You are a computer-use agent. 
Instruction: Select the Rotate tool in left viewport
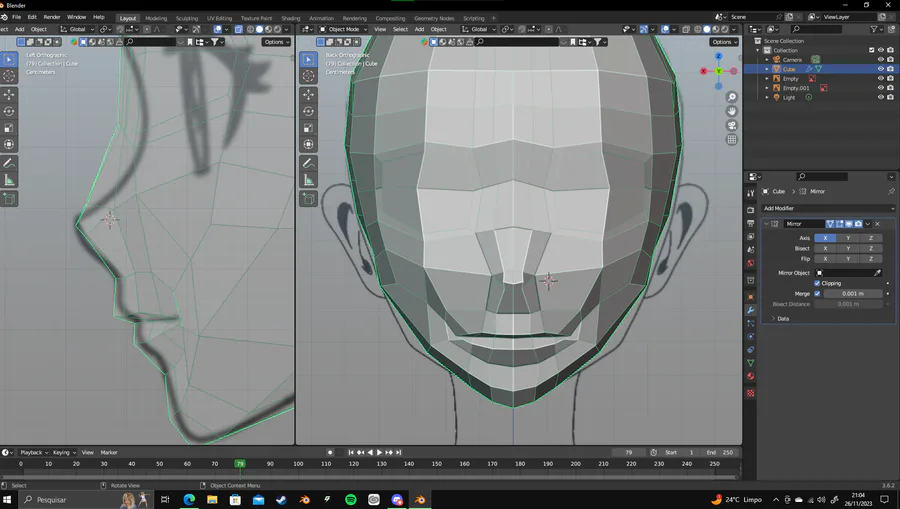9,111
